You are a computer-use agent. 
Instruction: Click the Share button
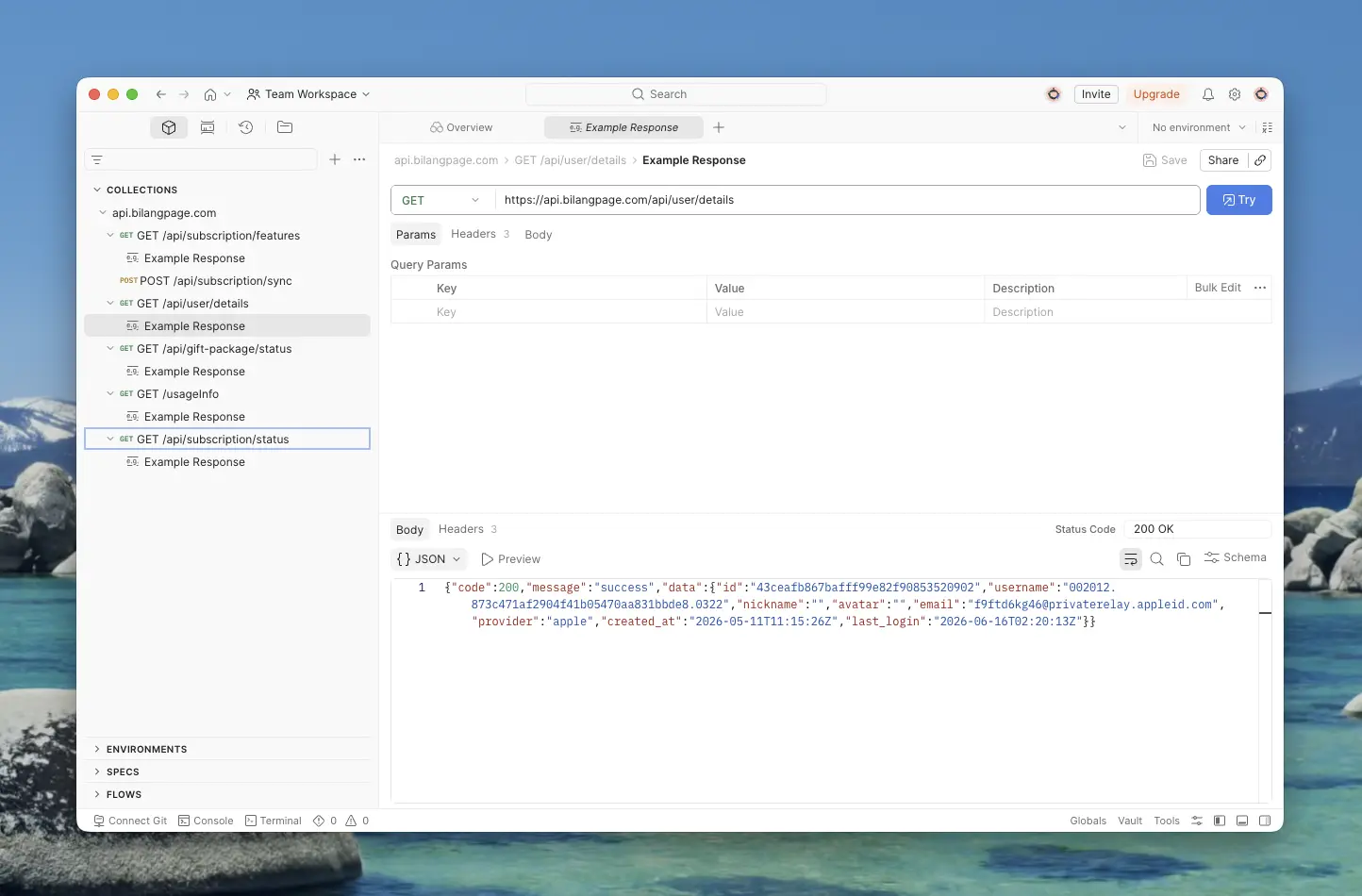pos(1223,160)
